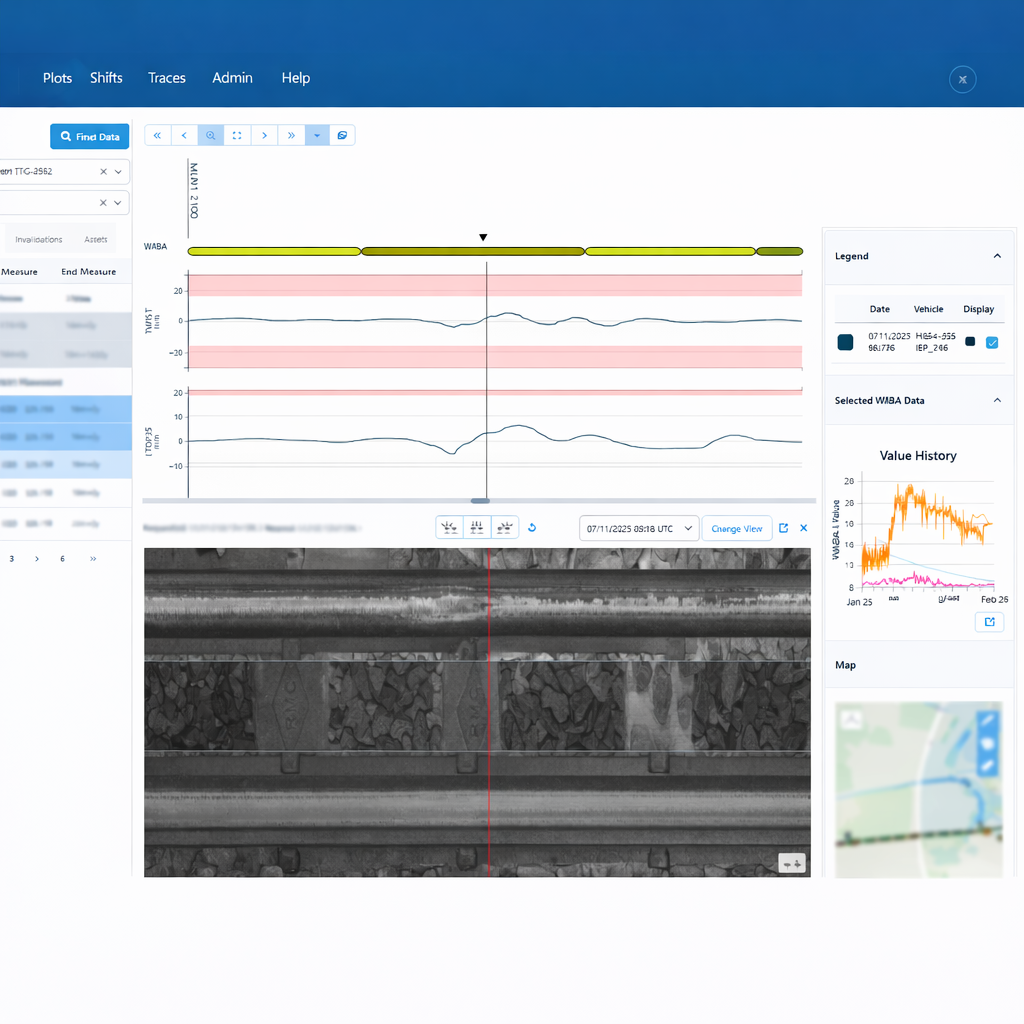Collapse the Selected WABA Data panel
1024x1024 pixels.
pos(997,400)
